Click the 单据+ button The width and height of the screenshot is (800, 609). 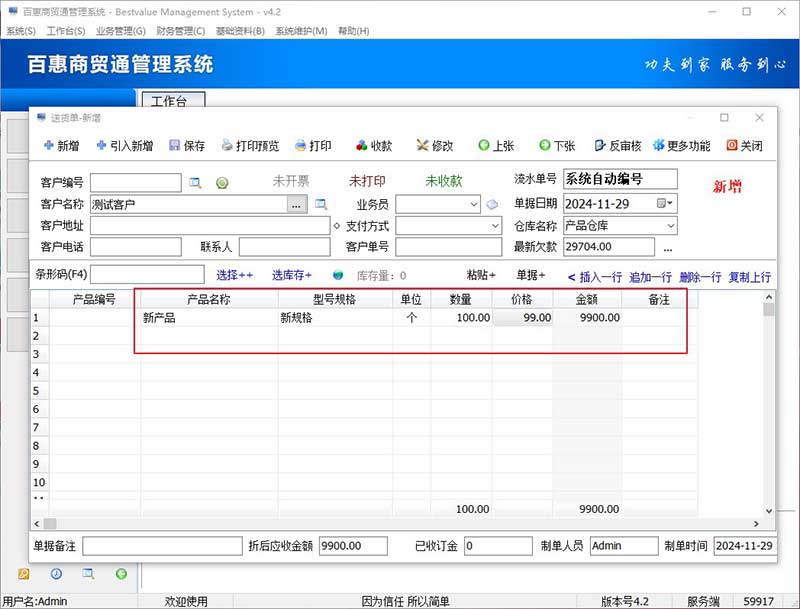click(x=531, y=275)
